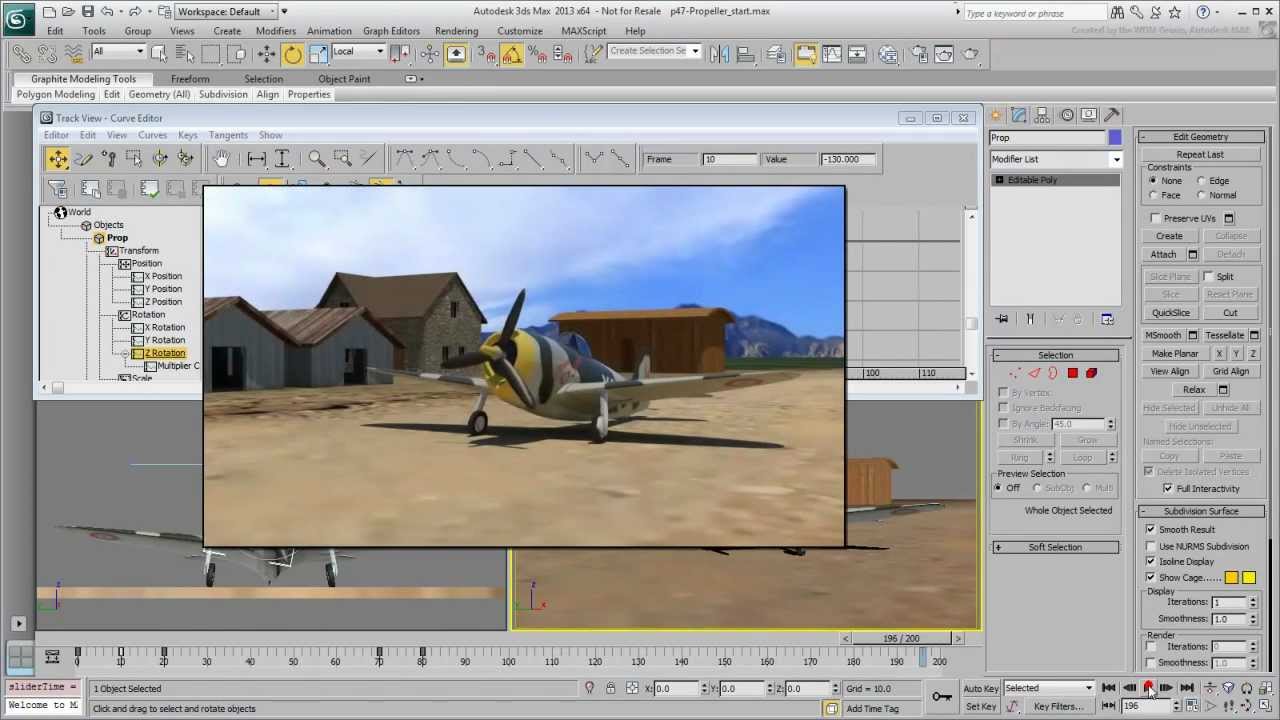This screenshot has width=1280, height=720.
Task: Click Zoom Horizontal Extents in Curve Editor
Action: 256,159
